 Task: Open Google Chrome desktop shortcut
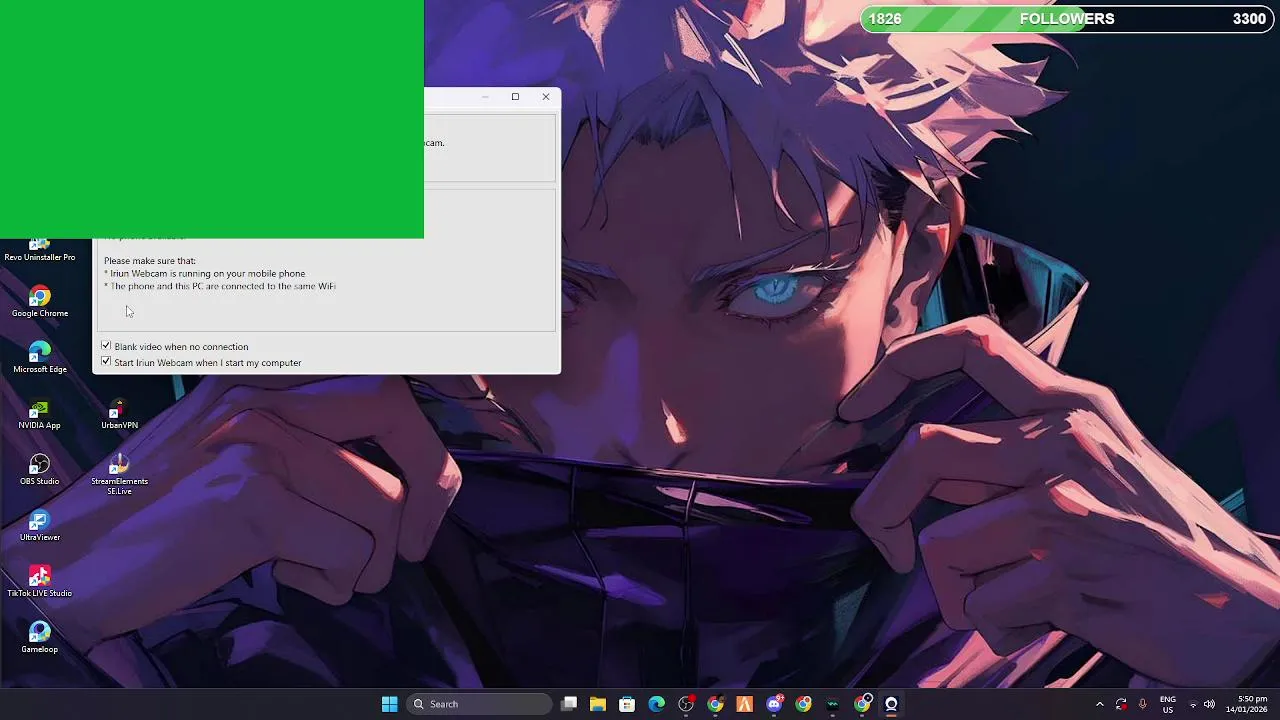point(40,302)
